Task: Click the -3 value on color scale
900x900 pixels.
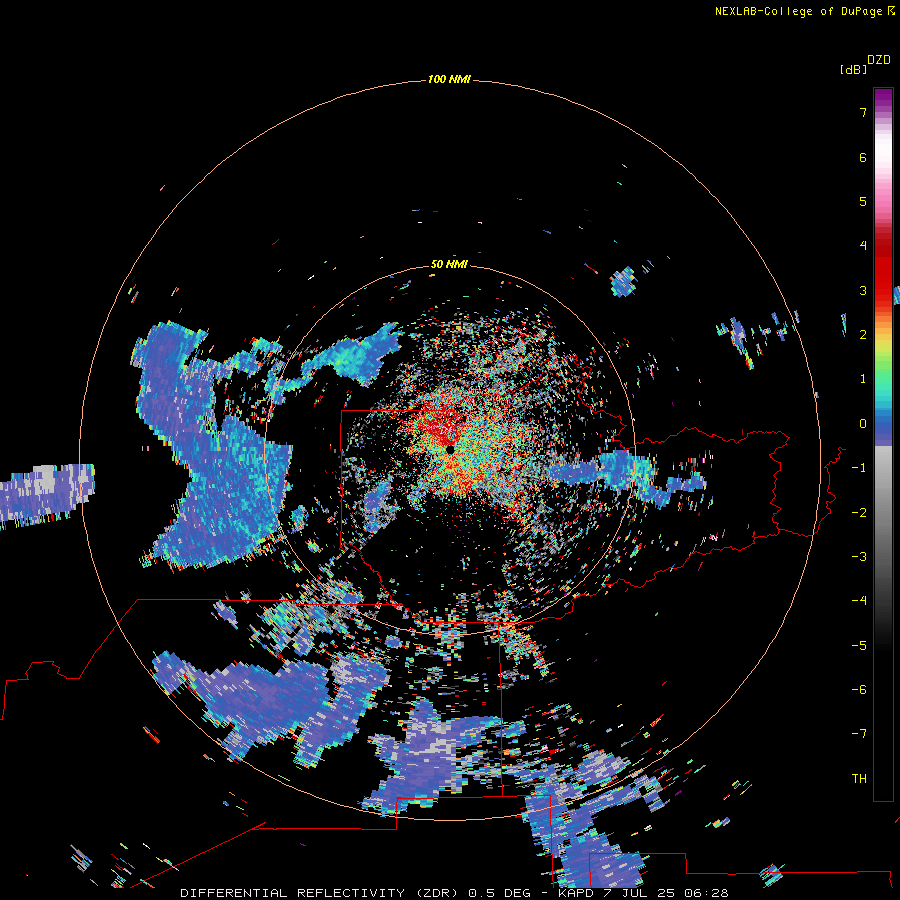Action: [859, 557]
